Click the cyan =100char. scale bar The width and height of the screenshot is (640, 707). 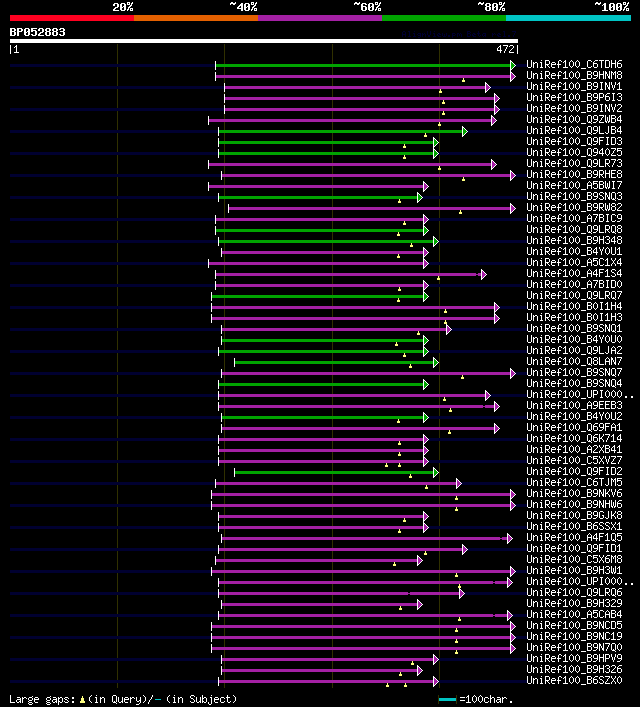coord(447,699)
